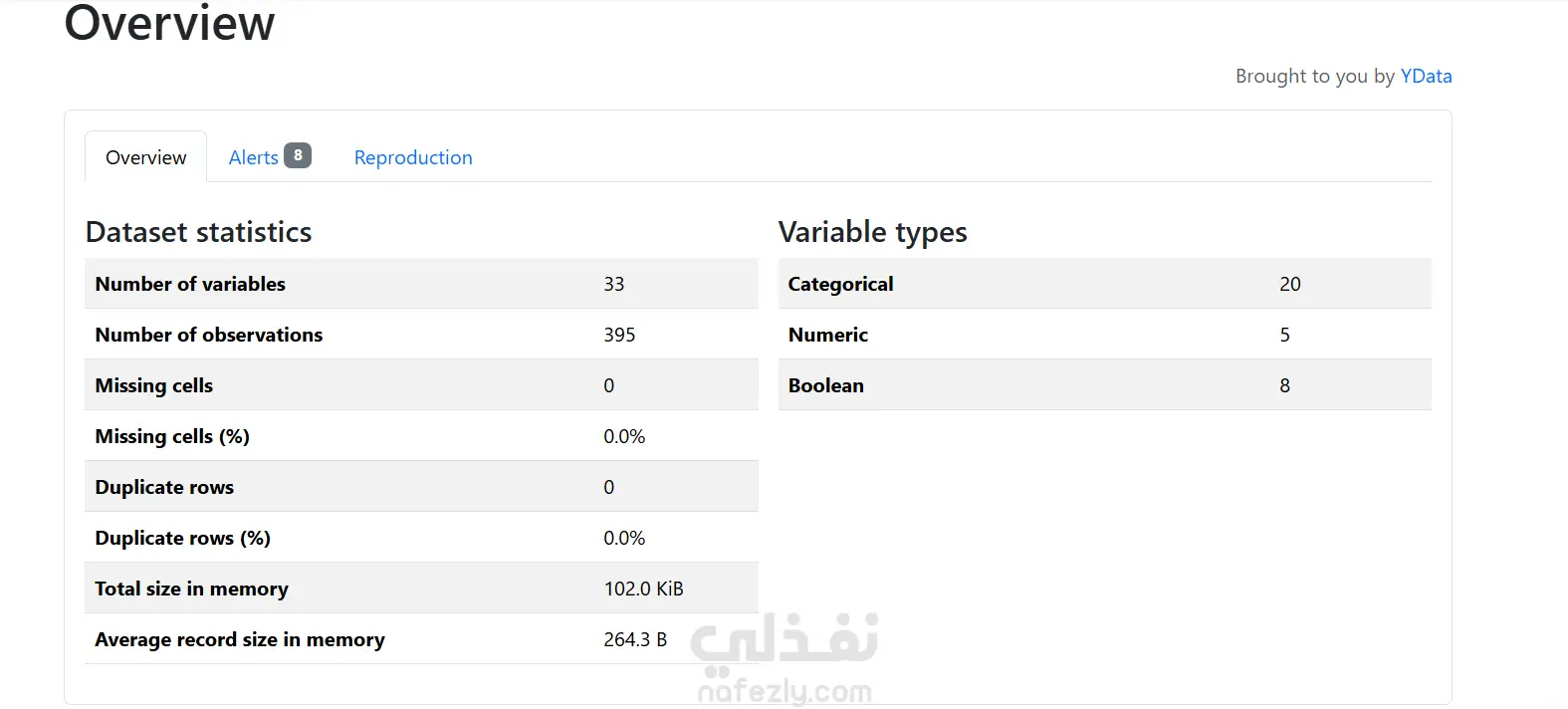This screenshot has height=709, width=1568.
Task: Click Average record size in memory label
Action: (x=240, y=639)
